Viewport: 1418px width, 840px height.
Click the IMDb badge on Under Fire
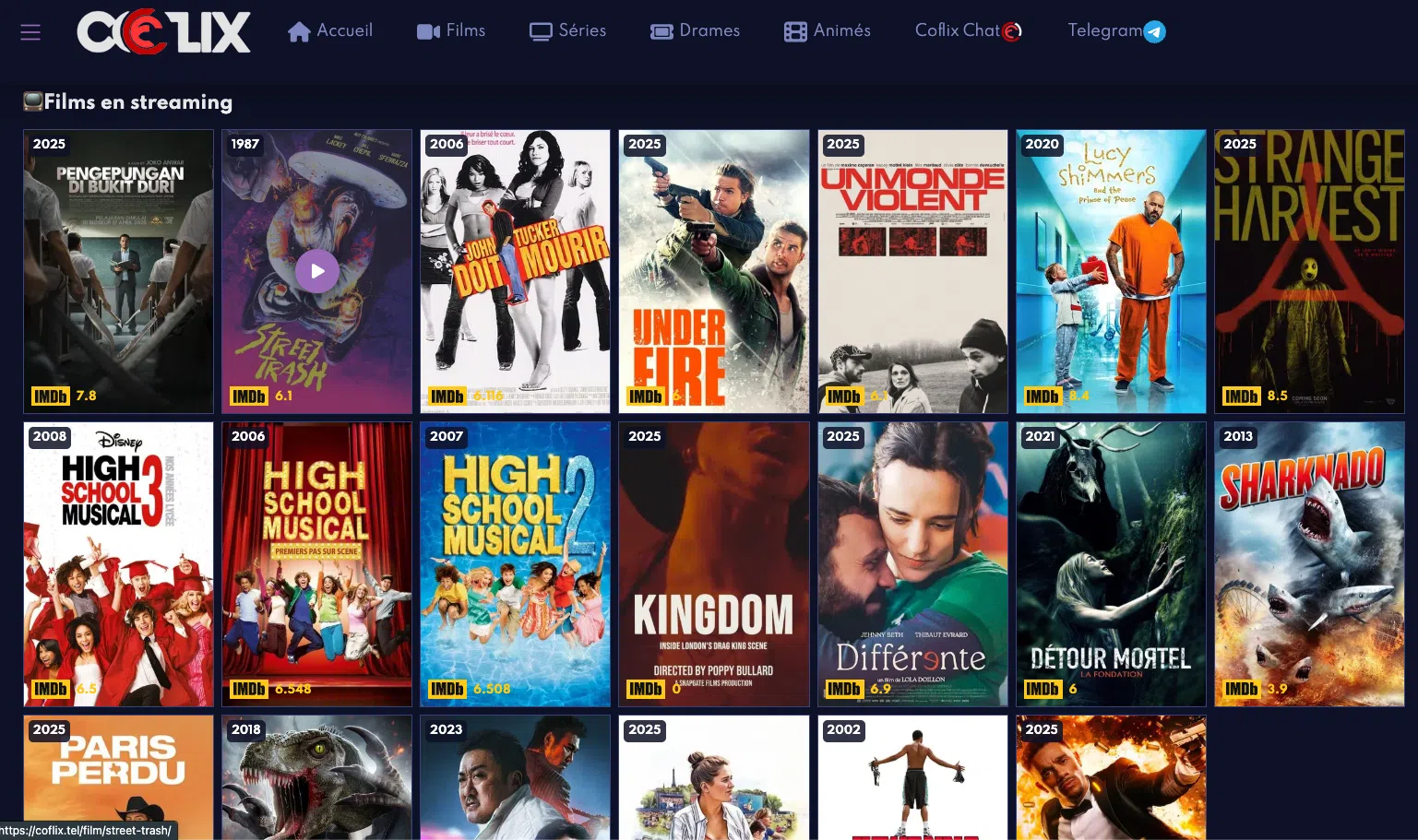pyautogui.click(x=646, y=396)
